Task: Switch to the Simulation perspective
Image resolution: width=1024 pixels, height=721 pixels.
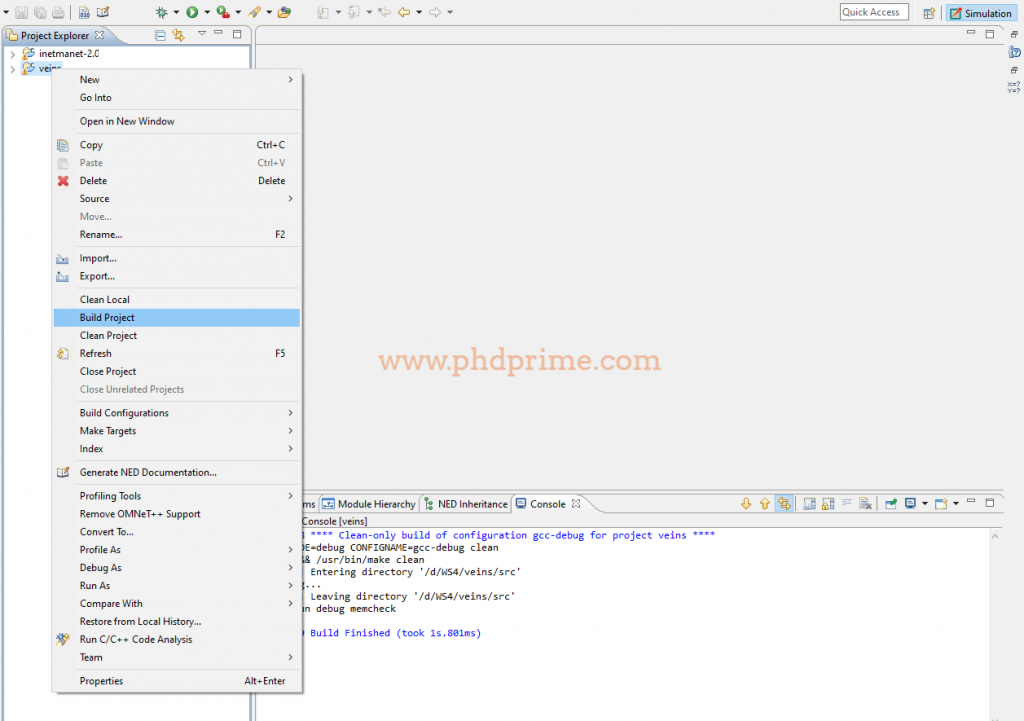Action: (980, 13)
